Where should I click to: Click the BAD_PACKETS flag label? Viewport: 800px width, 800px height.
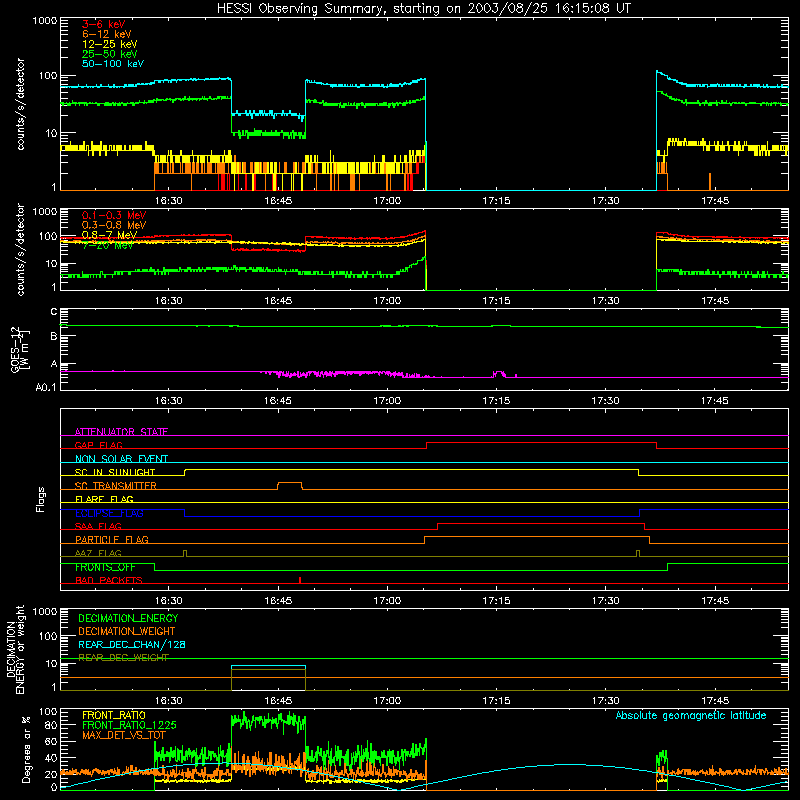point(109,580)
